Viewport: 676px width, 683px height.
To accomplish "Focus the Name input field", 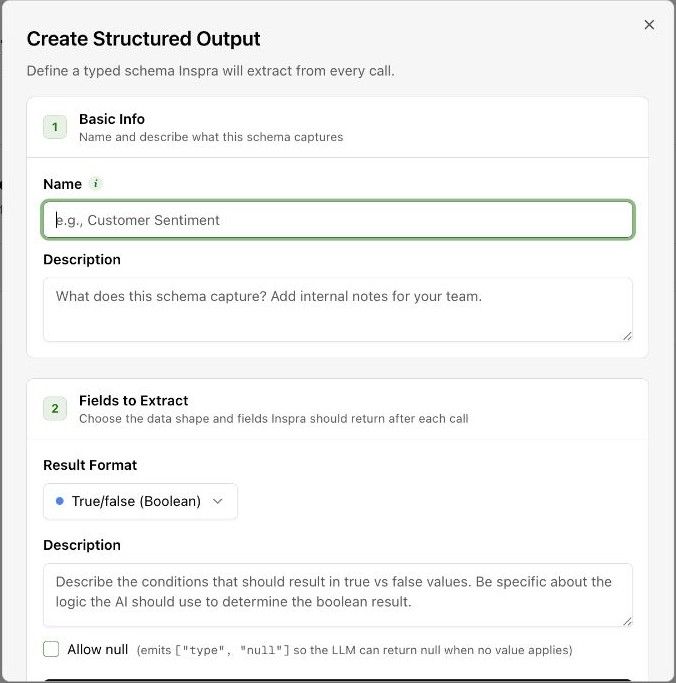I will 338,220.
